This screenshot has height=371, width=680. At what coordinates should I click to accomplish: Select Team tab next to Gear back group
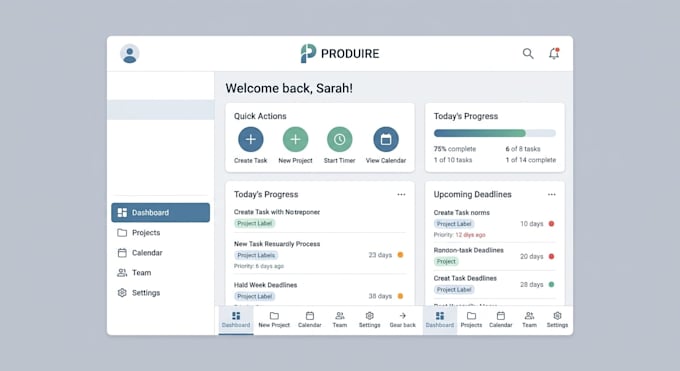pyautogui.click(x=340, y=320)
